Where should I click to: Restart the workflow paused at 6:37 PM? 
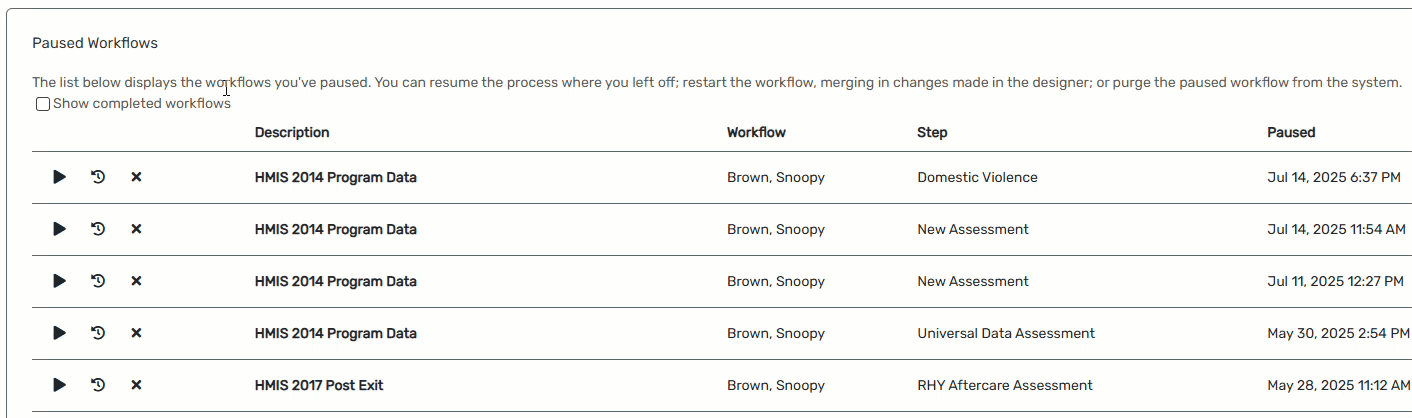click(98, 177)
